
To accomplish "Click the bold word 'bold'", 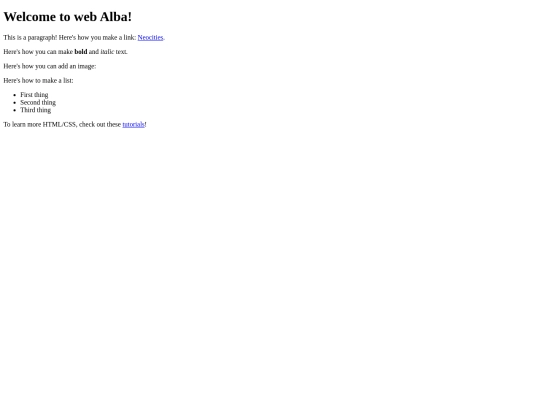I will [x=81, y=52].
